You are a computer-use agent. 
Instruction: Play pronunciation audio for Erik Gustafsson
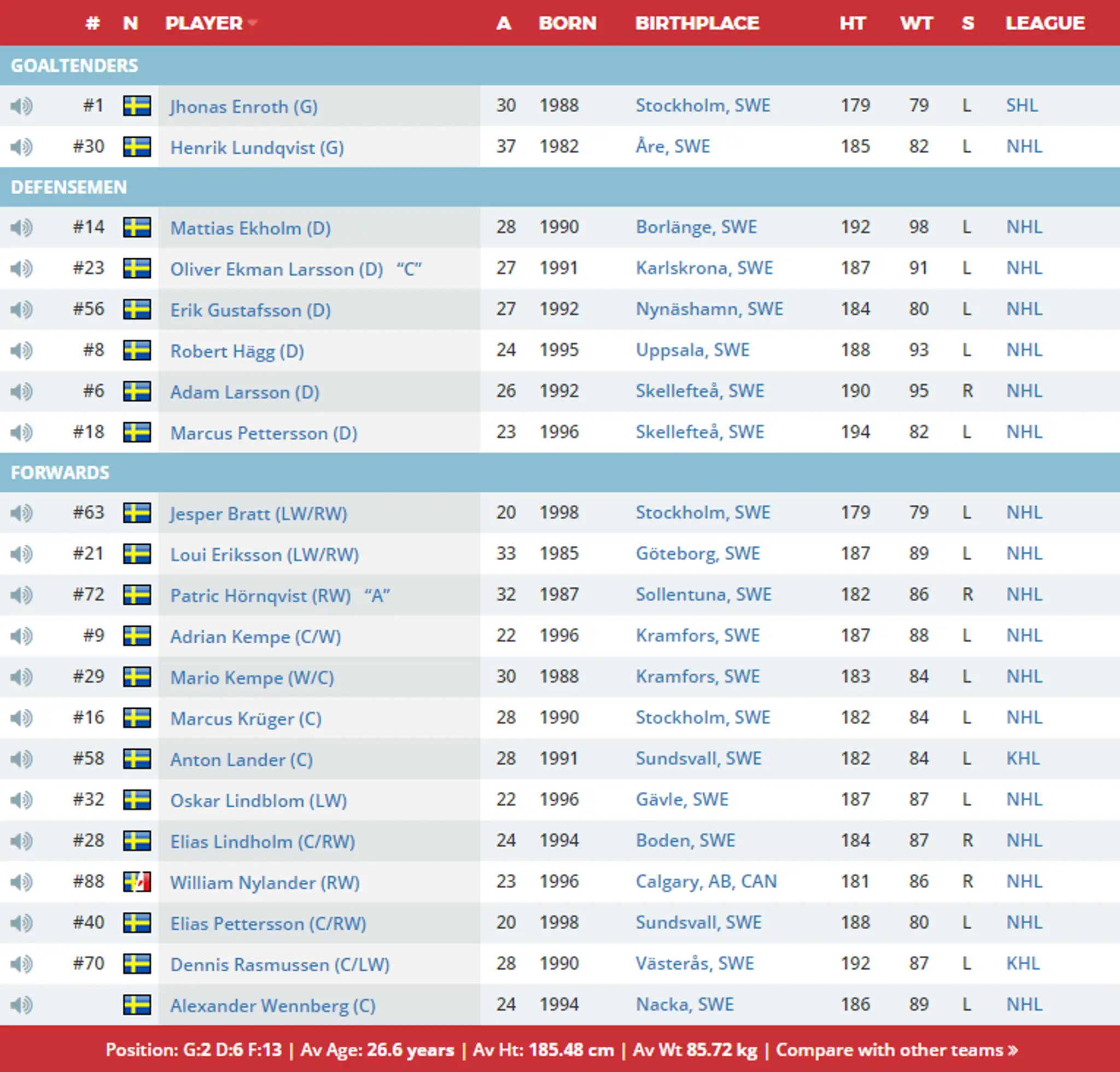(x=22, y=310)
